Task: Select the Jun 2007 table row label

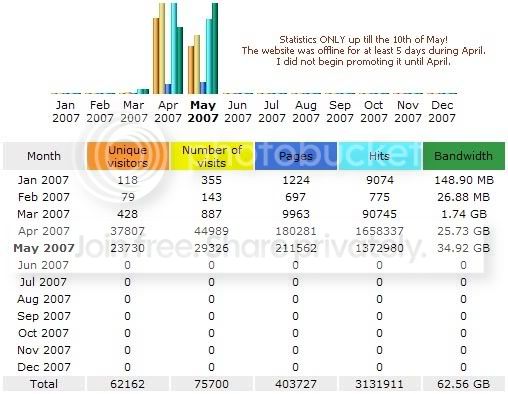Action: 43,265
